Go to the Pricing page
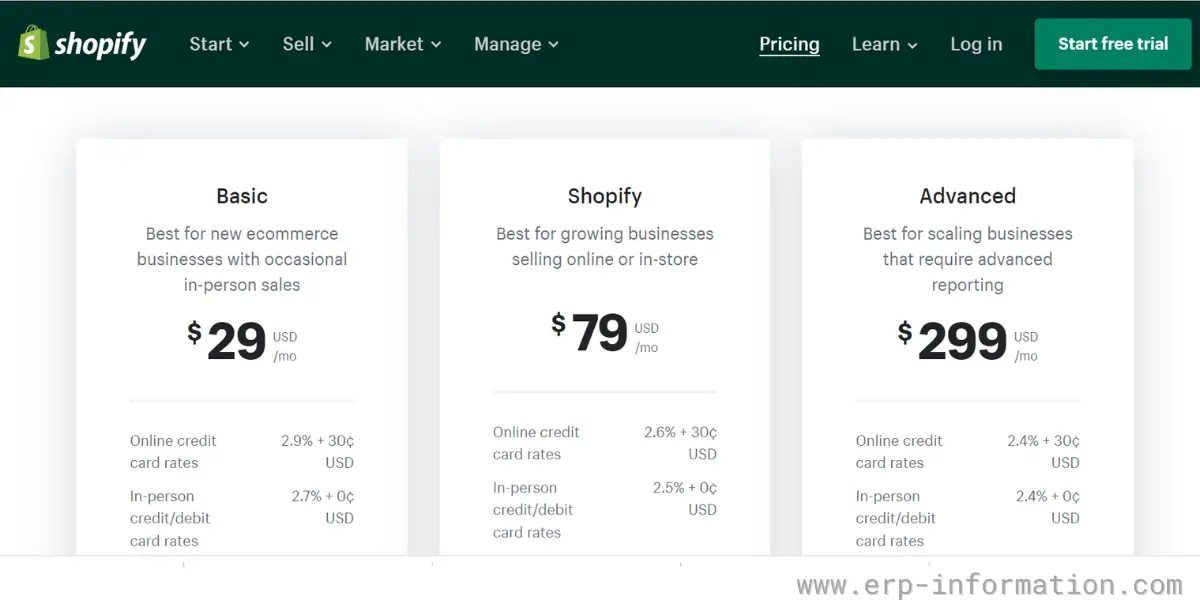Viewport: 1200px width, 600px height. coord(789,44)
